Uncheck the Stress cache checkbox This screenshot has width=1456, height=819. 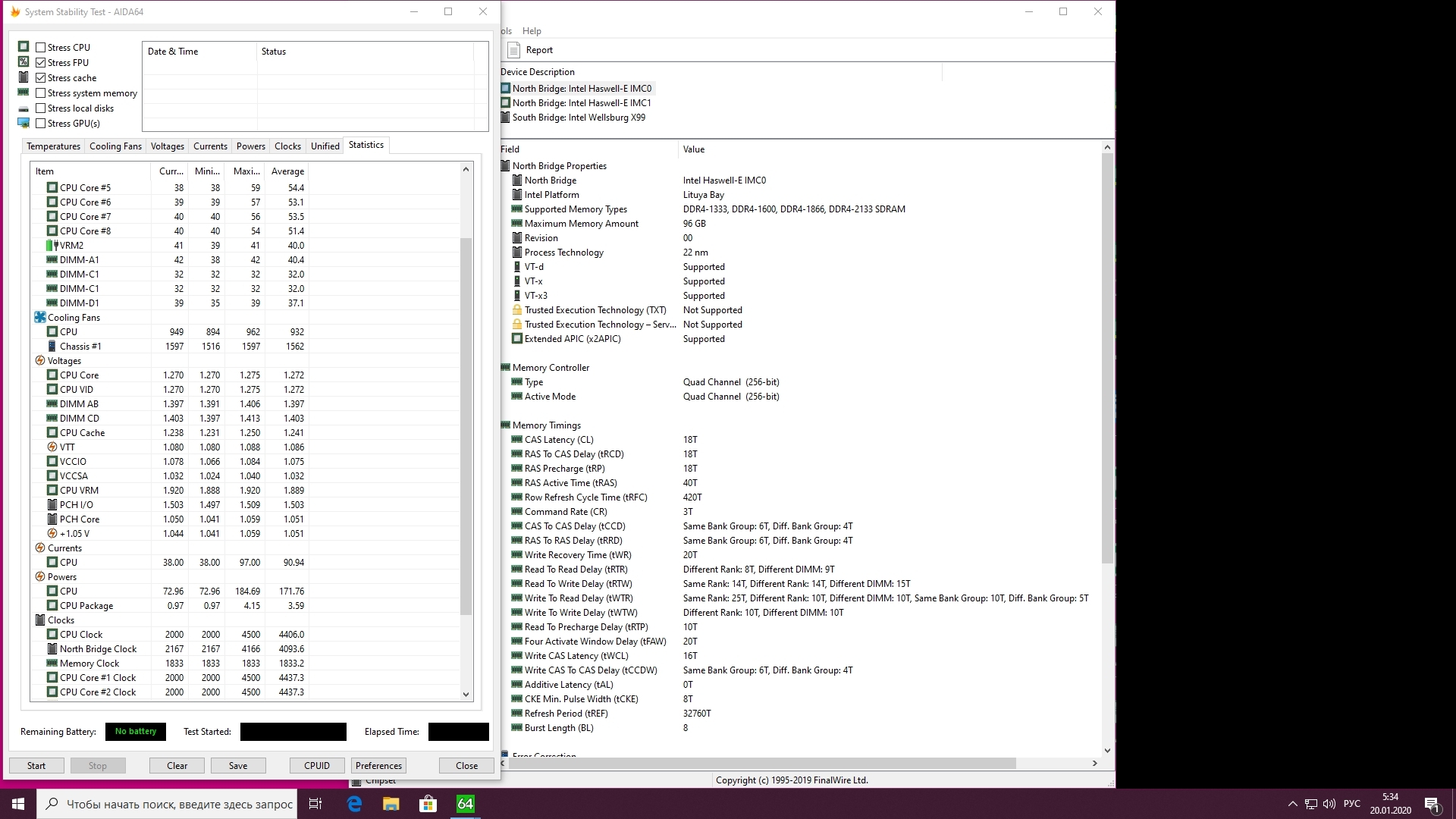tap(41, 78)
